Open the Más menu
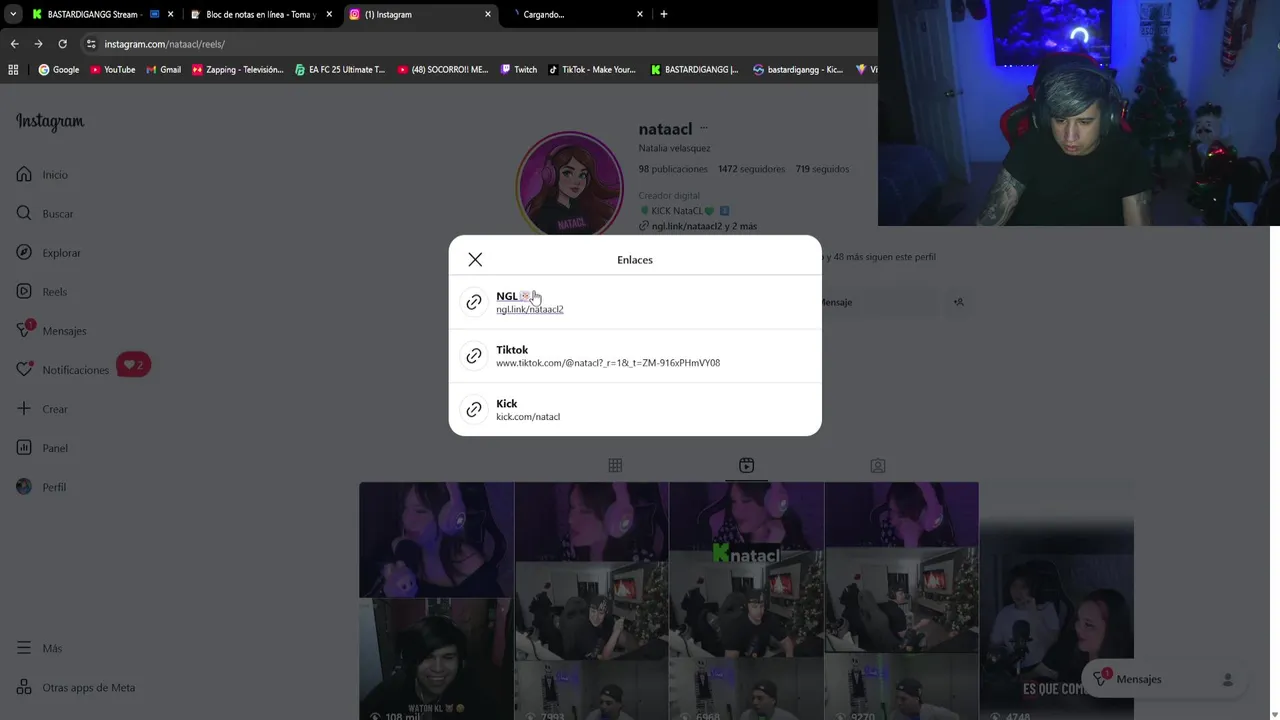The width and height of the screenshot is (1280, 720). pyautogui.click(x=39, y=649)
